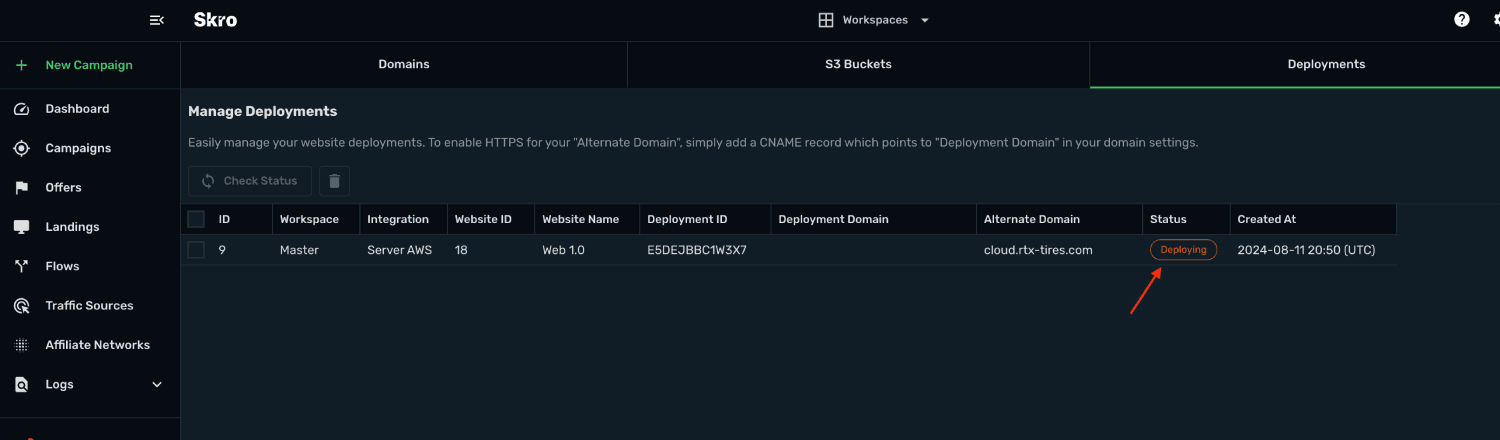Click the Campaigns target icon

[21, 148]
